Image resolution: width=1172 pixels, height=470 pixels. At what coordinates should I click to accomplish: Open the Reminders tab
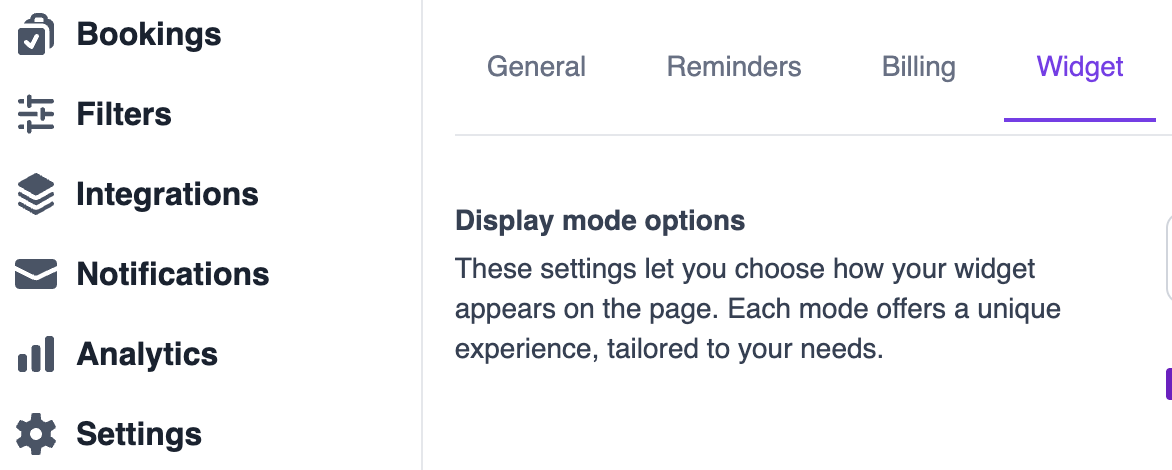click(x=734, y=67)
